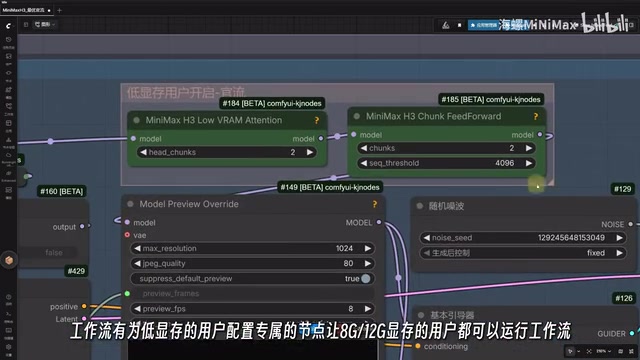The image size is (640, 360).
Task: Decrease chunks value with left arrow
Action: (364, 148)
